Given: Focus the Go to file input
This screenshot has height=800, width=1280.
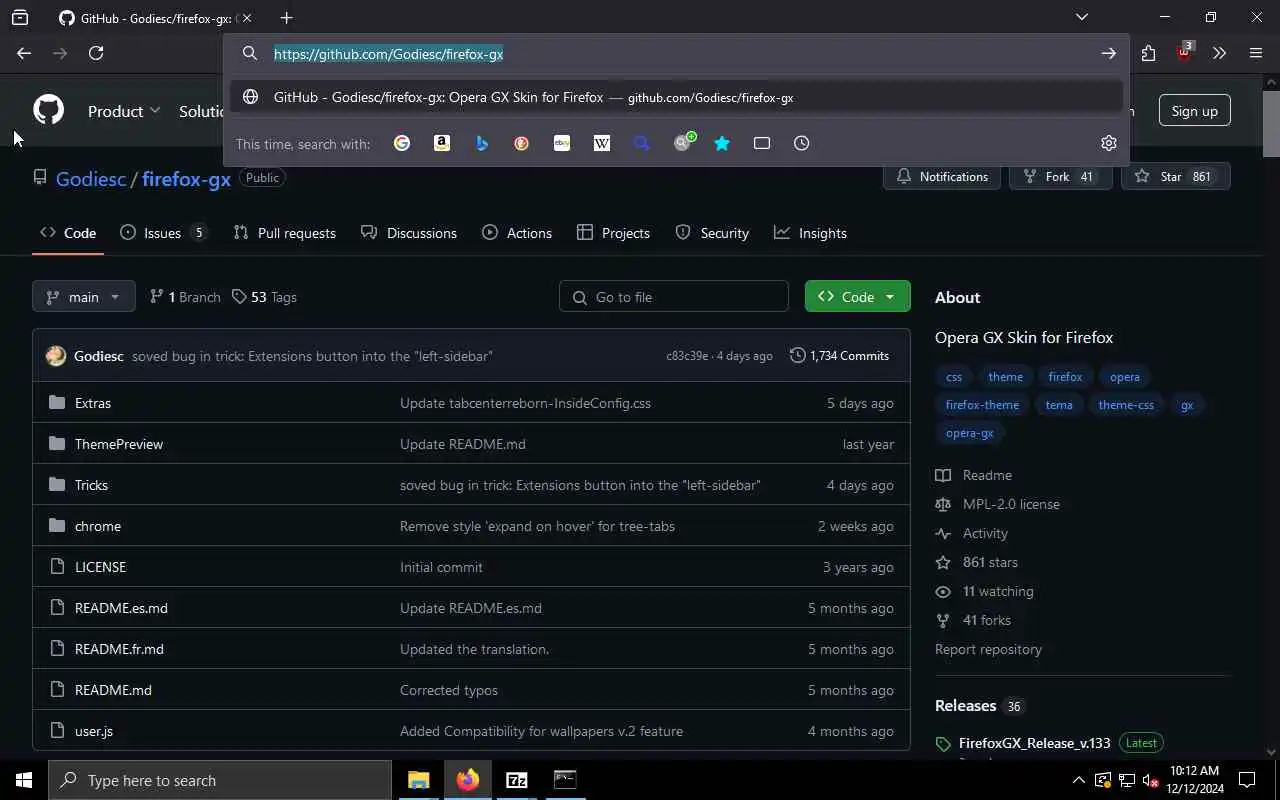Looking at the screenshot, I should coord(674,297).
